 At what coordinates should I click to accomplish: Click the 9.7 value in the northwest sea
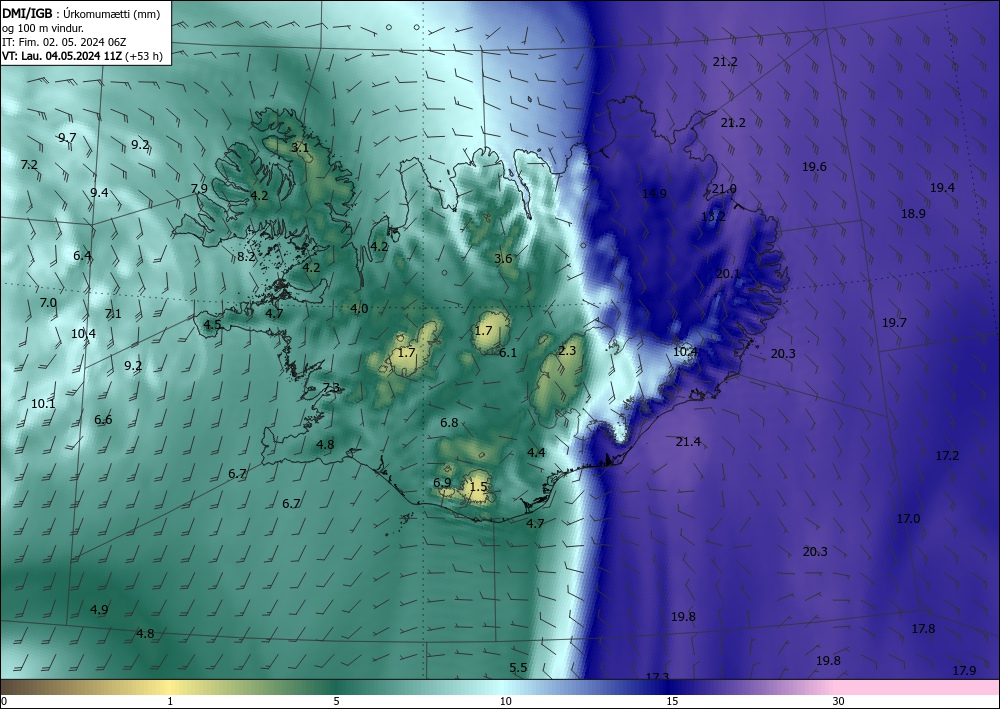click(x=67, y=138)
